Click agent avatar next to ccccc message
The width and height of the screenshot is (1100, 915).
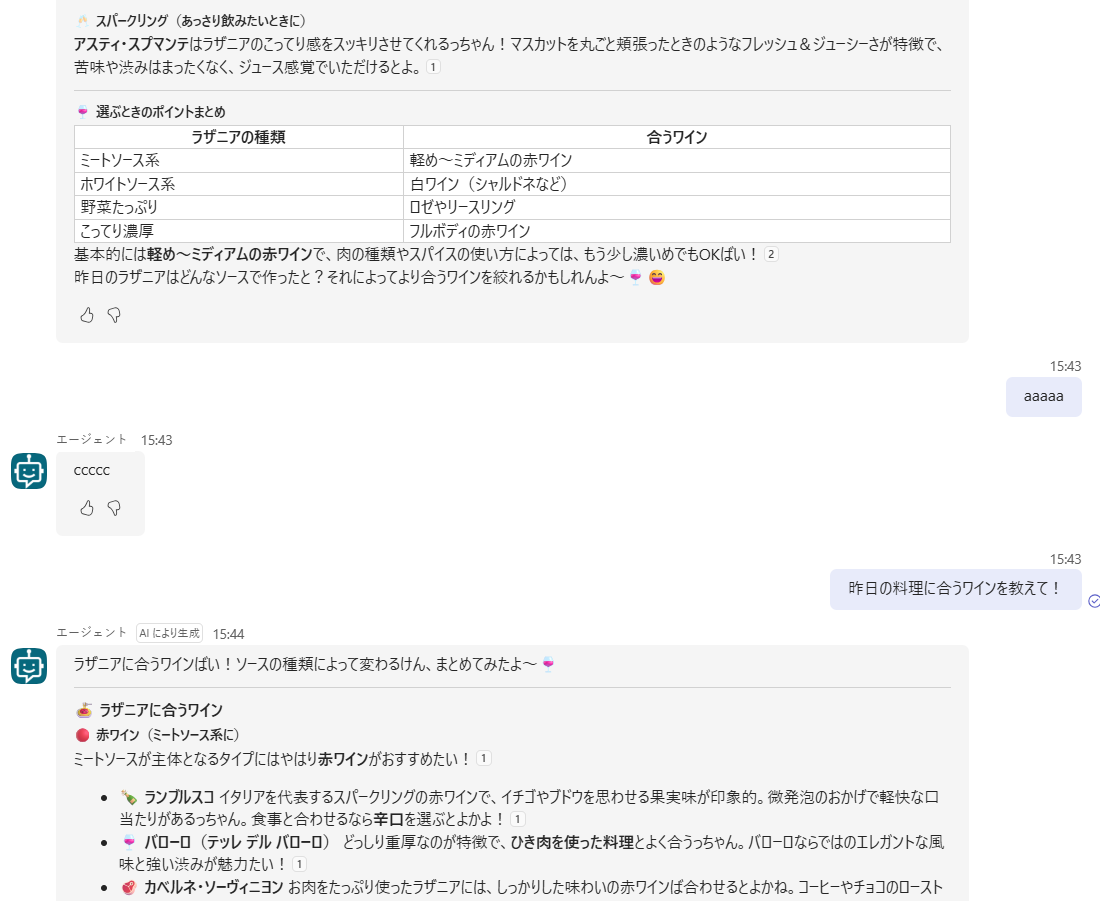(x=29, y=471)
